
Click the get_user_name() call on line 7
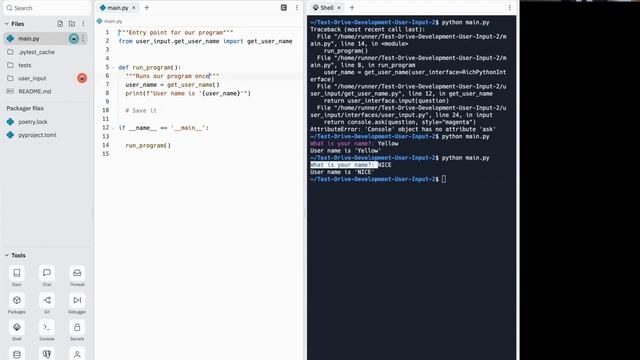[193, 84]
